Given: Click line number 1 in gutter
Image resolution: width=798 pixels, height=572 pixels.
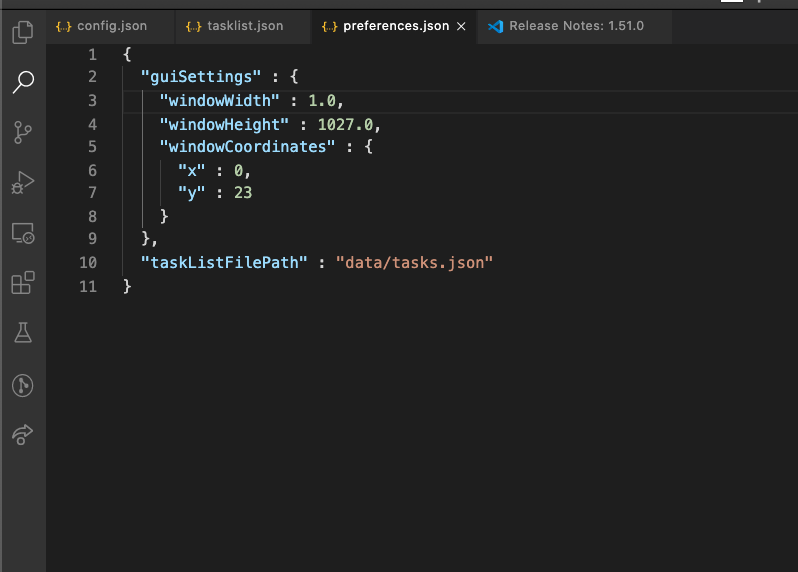Looking at the screenshot, I should 92,54.
